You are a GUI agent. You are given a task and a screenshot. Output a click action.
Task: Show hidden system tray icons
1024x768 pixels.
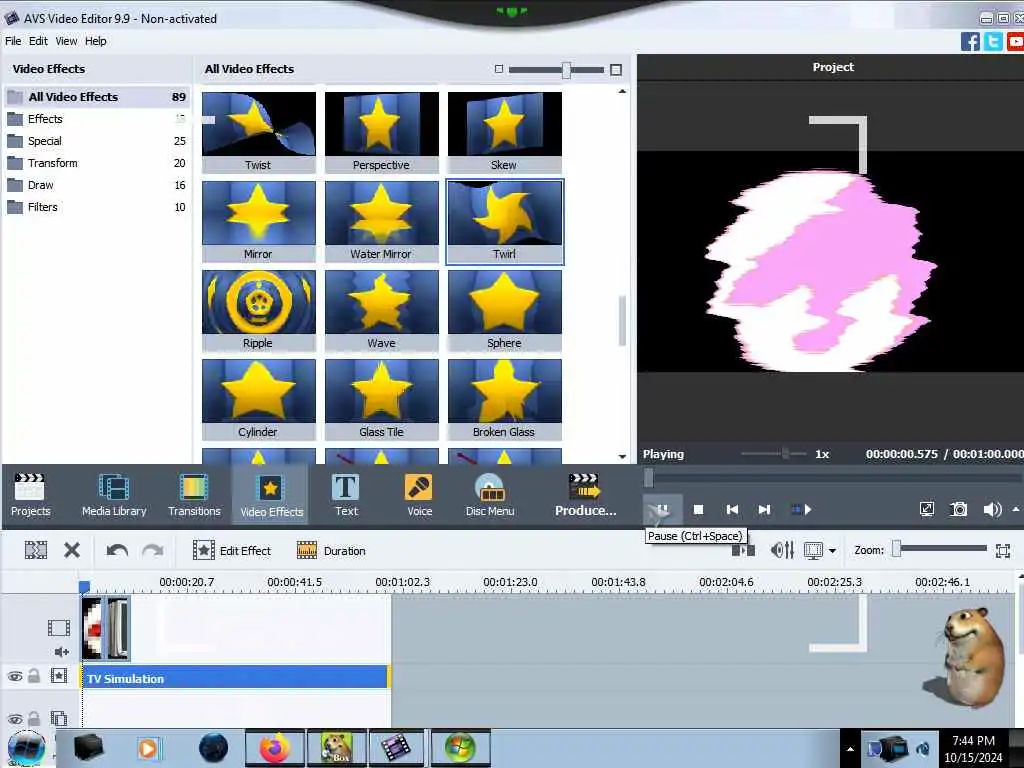(850, 749)
